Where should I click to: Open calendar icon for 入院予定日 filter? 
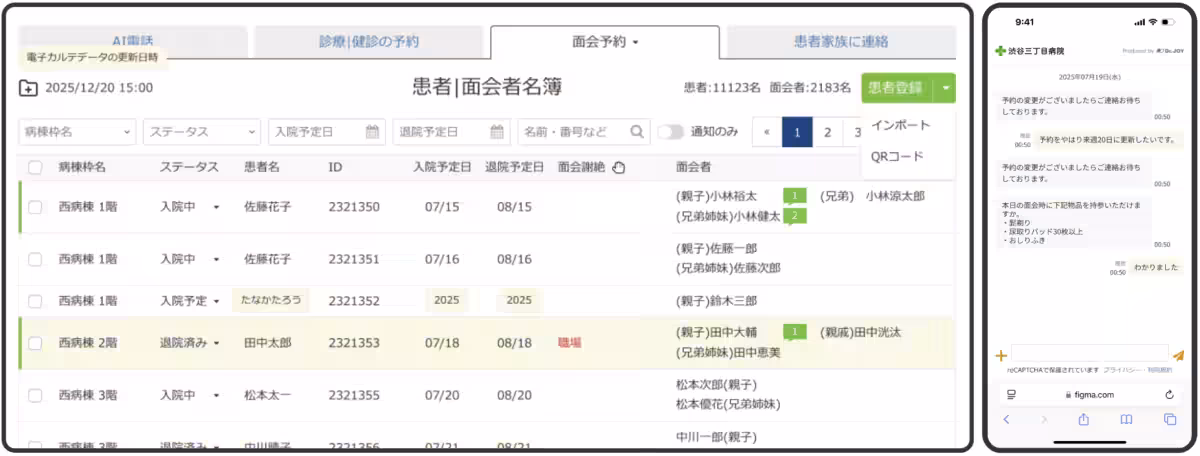tap(372, 132)
